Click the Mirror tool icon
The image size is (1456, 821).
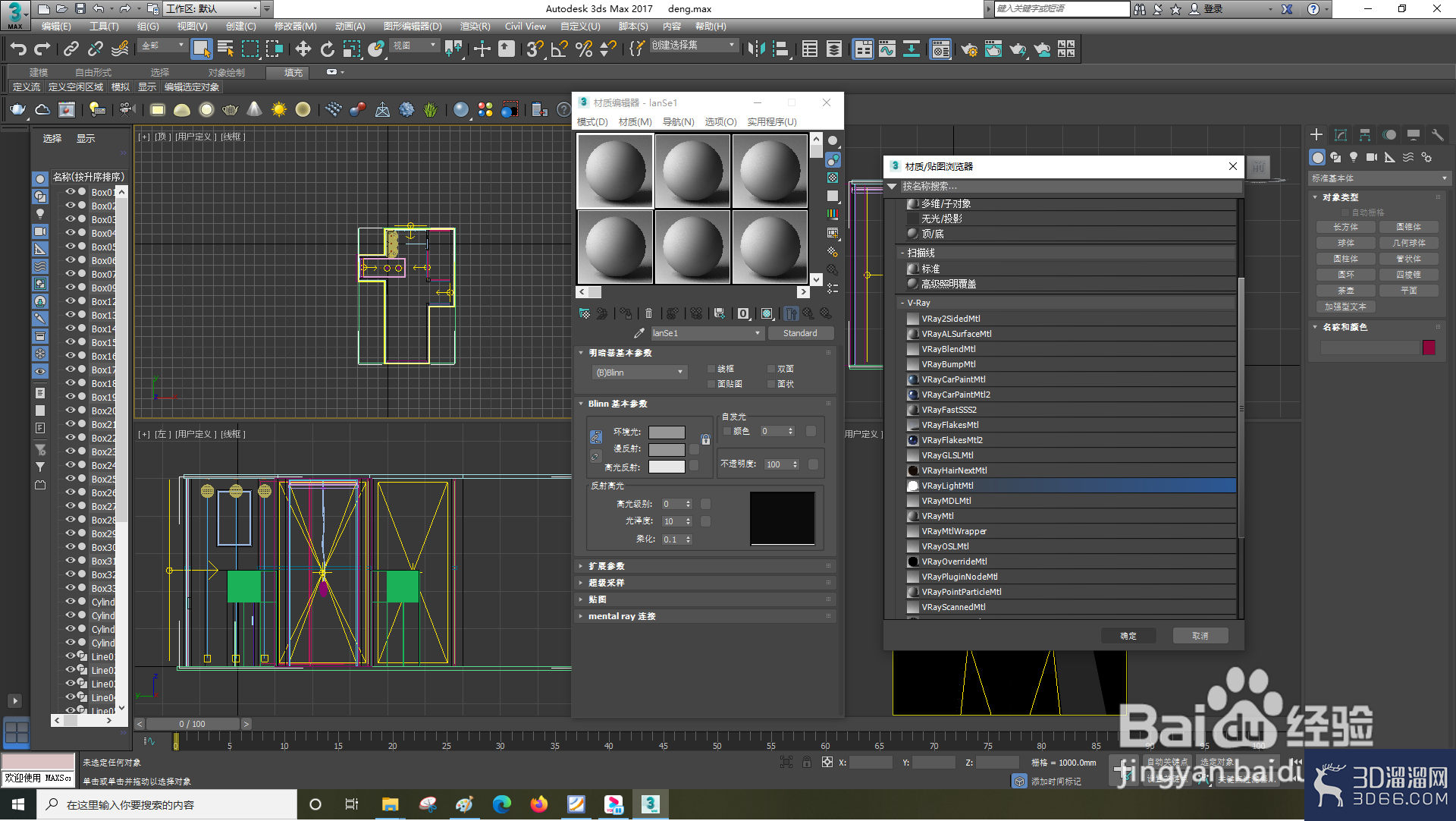(x=756, y=49)
